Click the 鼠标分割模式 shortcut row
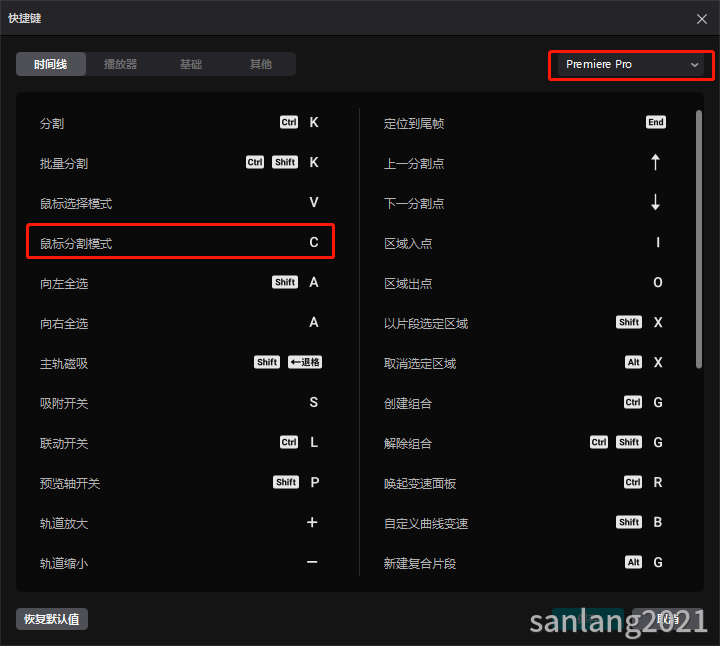 (x=180, y=242)
